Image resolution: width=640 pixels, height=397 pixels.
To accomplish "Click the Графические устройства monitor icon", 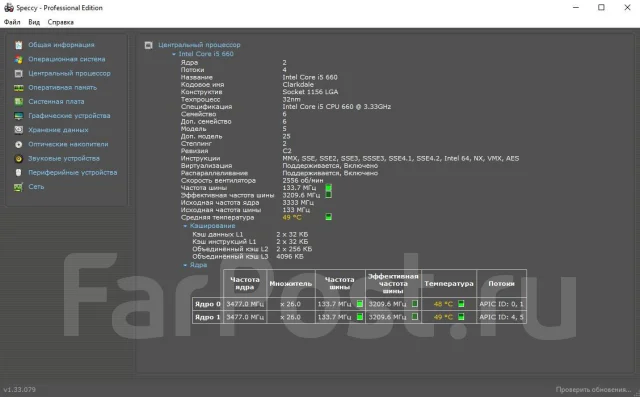I will pyautogui.click(x=18, y=116).
